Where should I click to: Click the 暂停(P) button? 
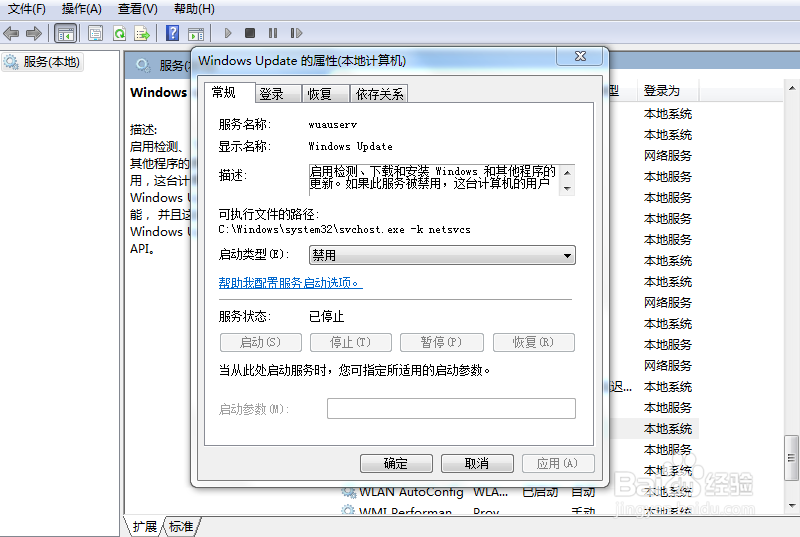point(441,342)
